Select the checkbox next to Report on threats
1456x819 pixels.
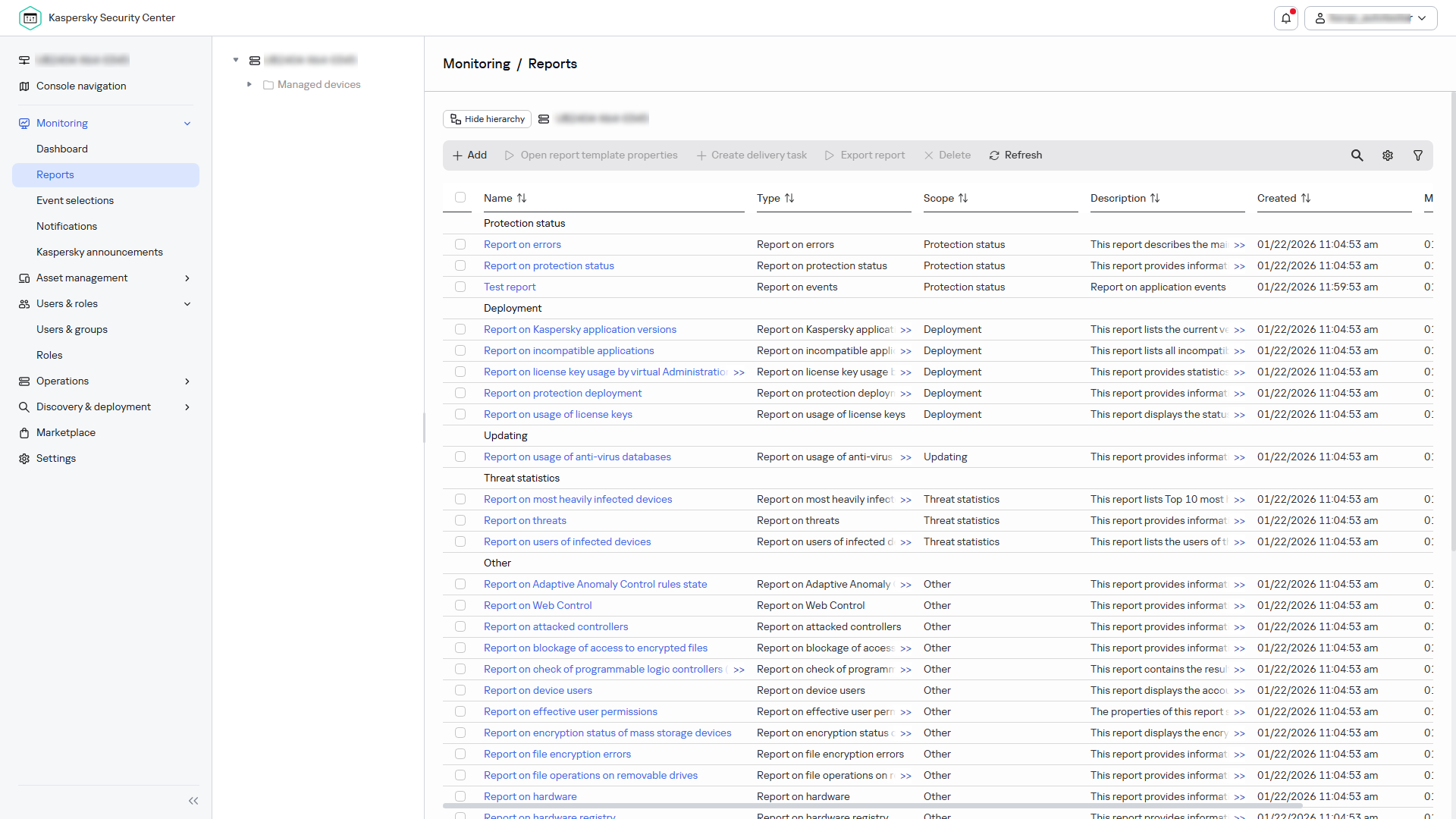pos(460,520)
